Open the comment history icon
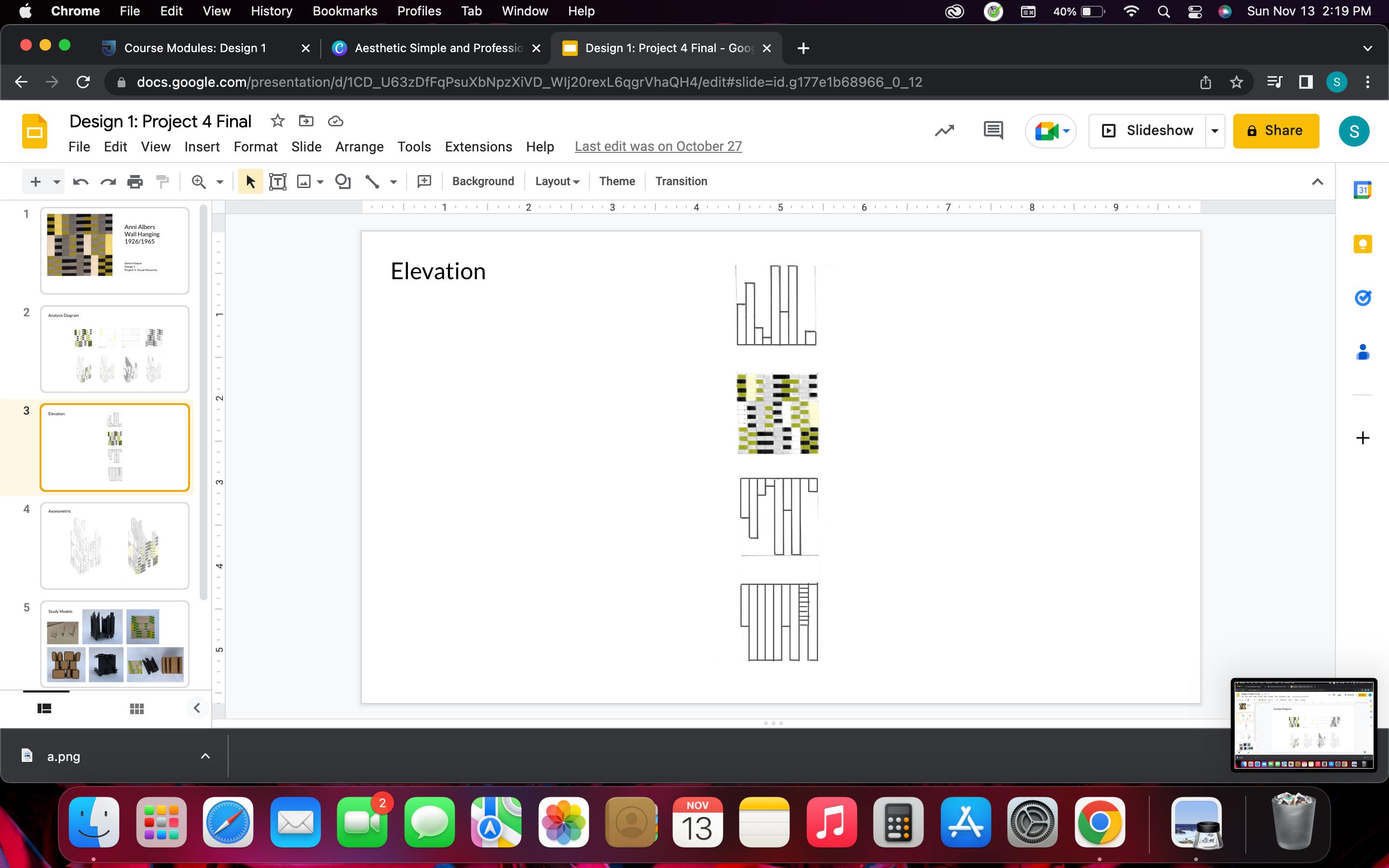 (993, 131)
